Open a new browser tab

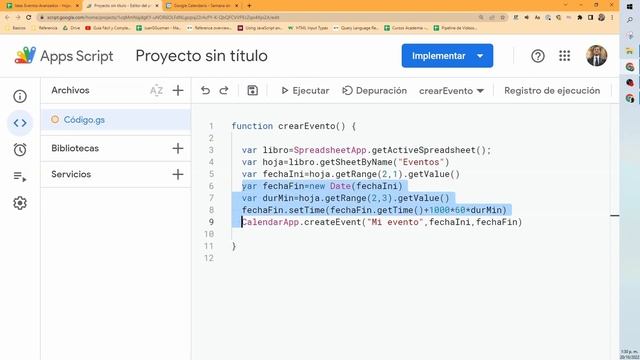[249, 5]
